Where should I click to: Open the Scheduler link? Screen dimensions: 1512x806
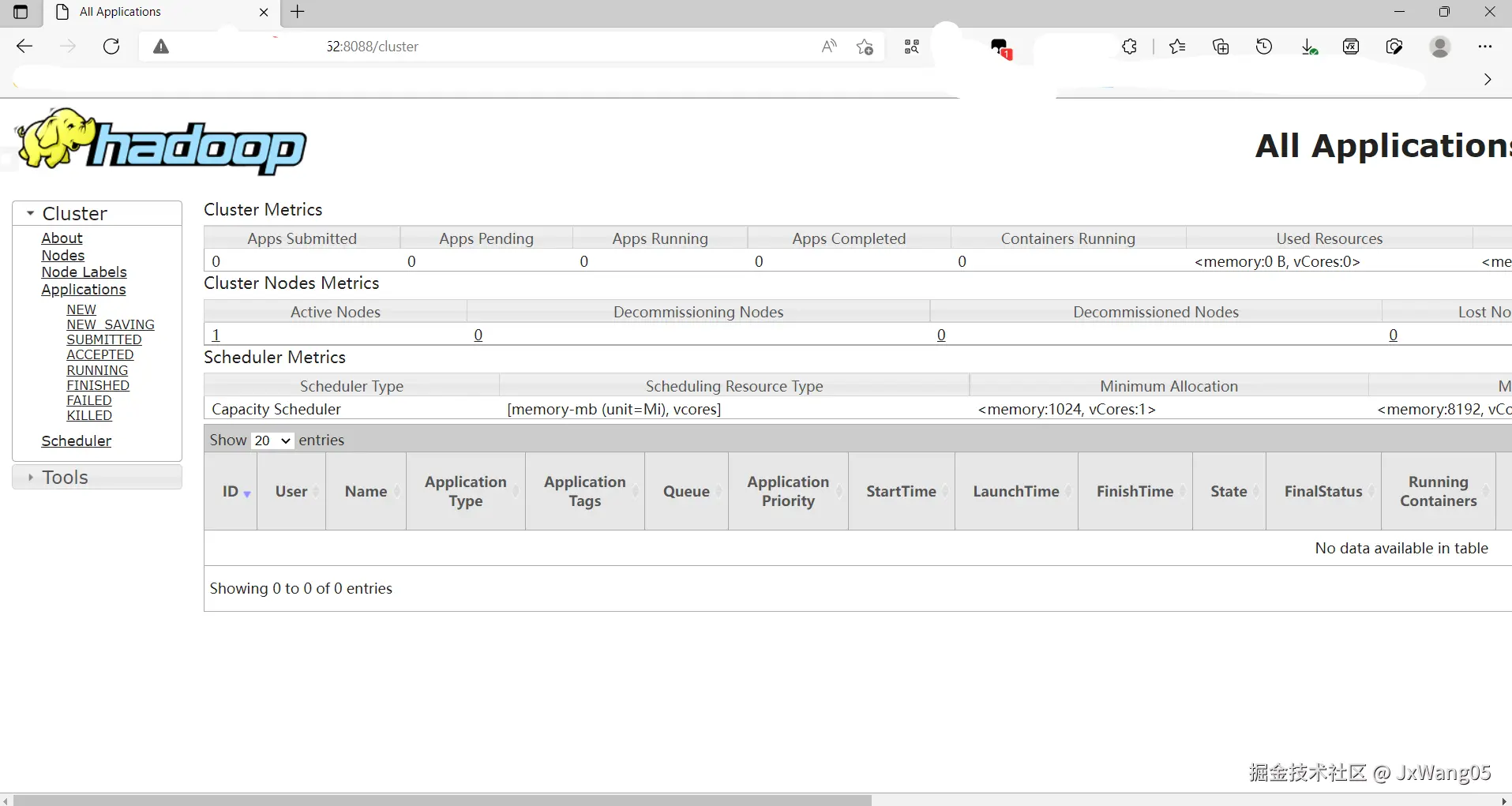77,441
